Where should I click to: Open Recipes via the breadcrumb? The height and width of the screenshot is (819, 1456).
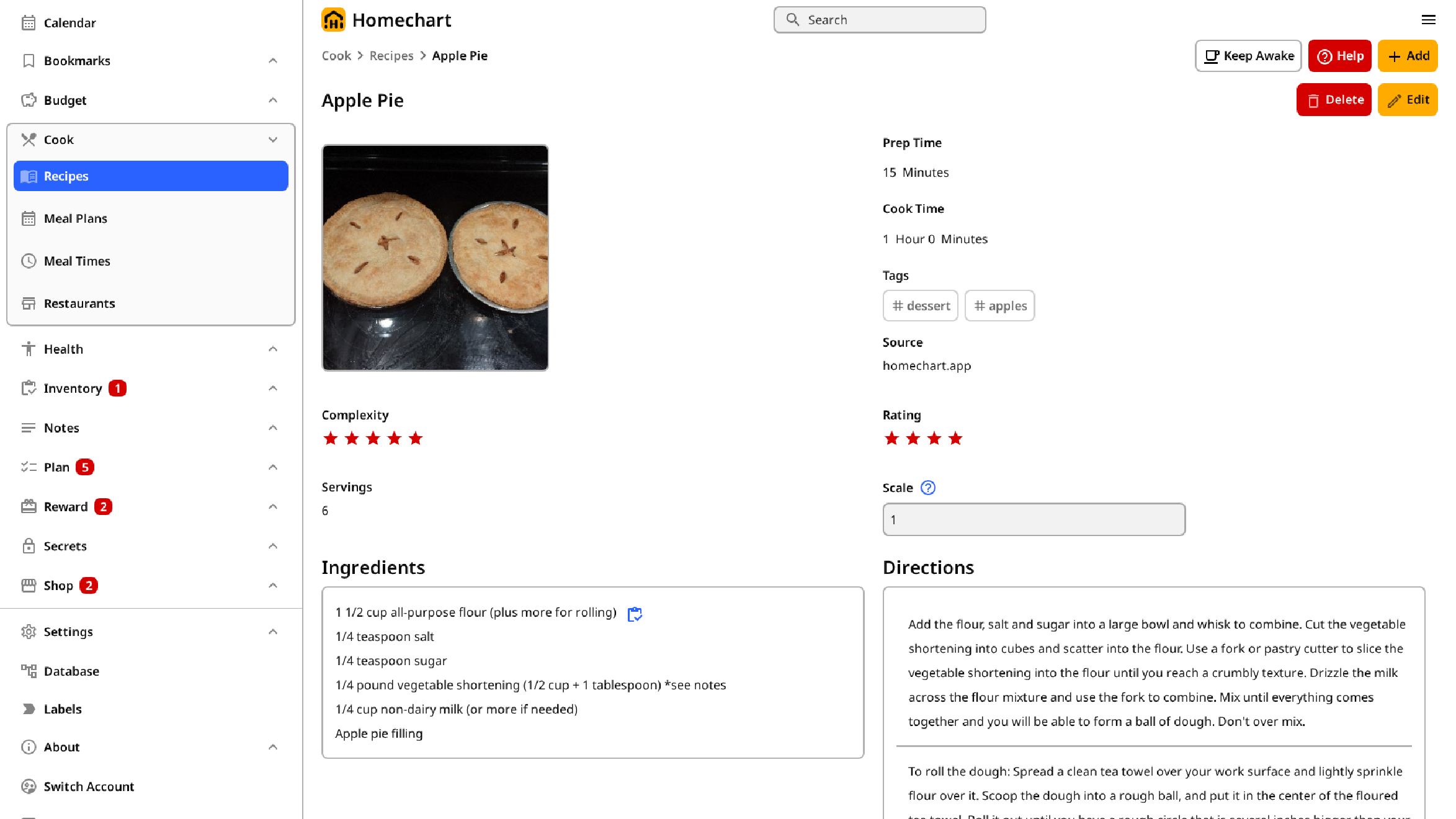tap(391, 55)
